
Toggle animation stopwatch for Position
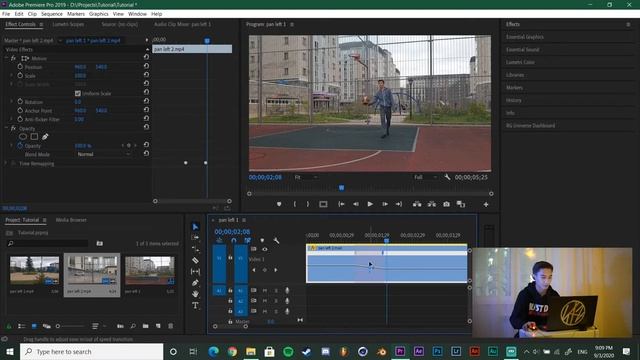tap(20, 67)
